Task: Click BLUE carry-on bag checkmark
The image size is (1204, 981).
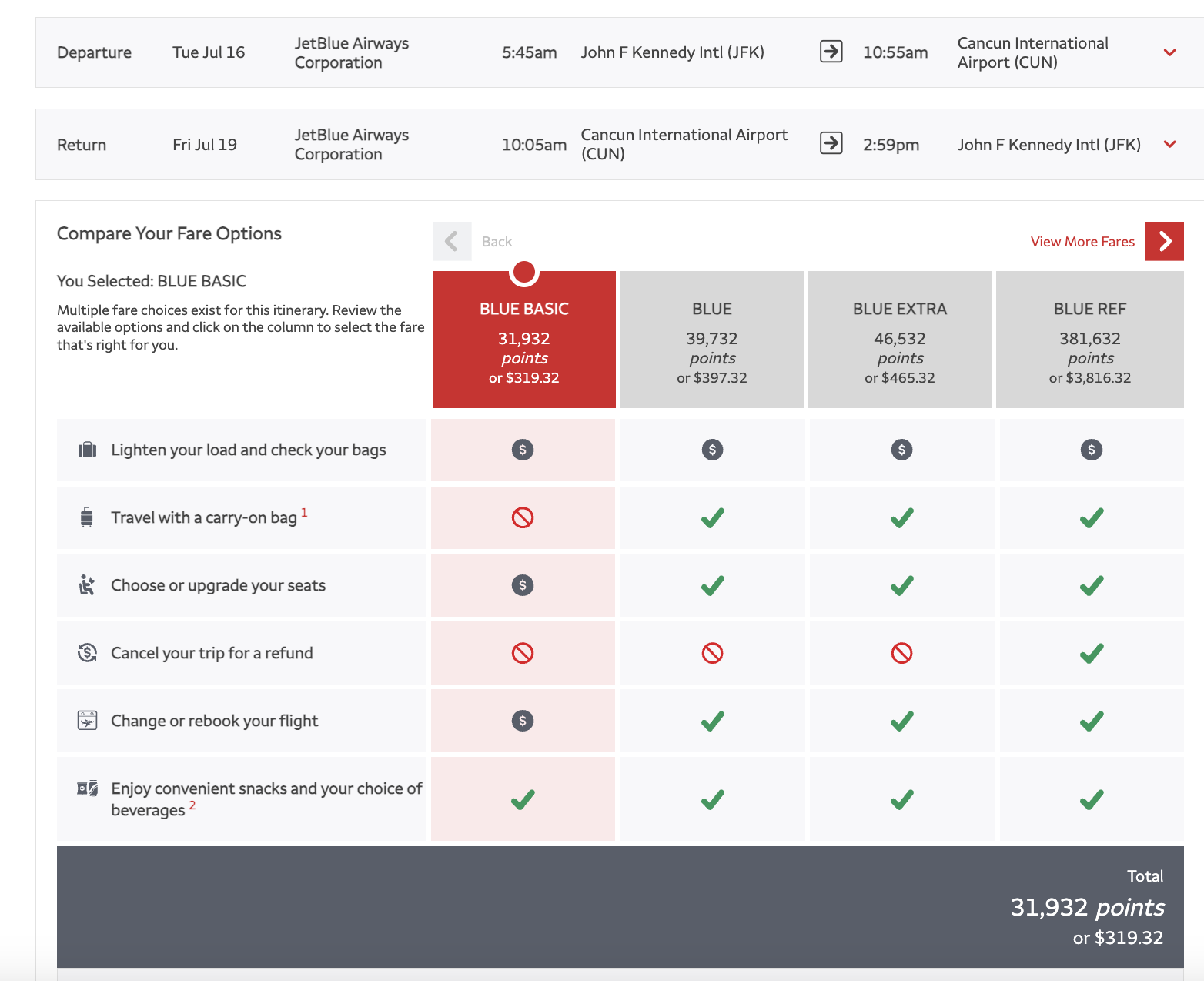Action: coord(712,517)
